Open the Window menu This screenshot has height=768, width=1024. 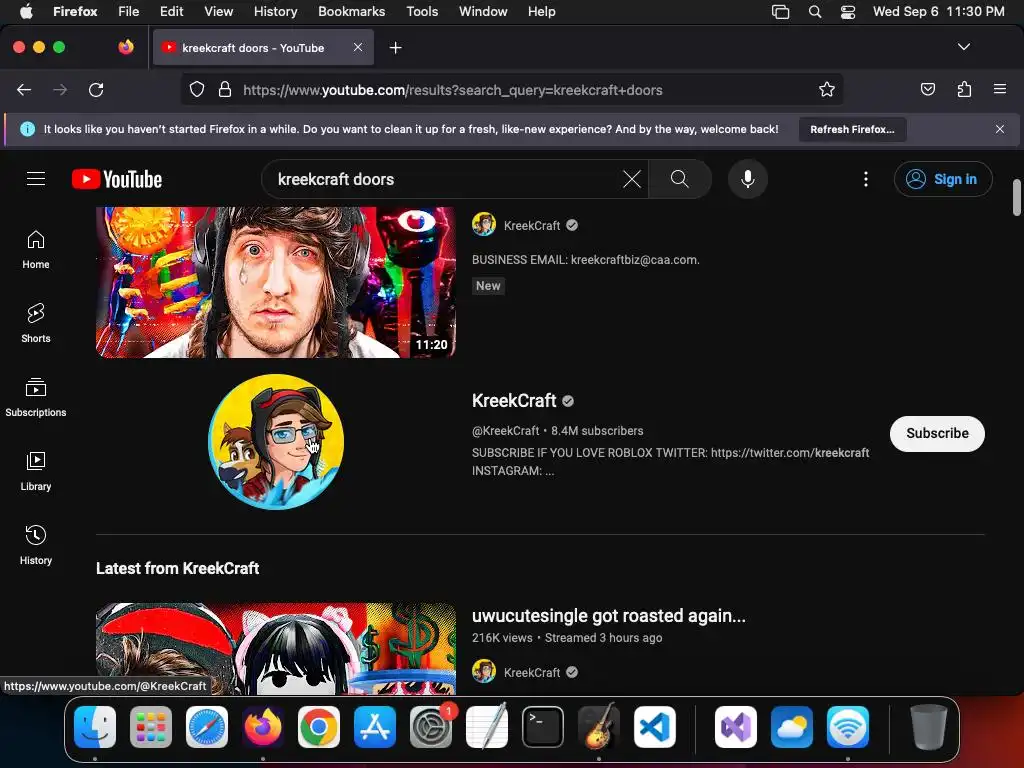click(483, 11)
